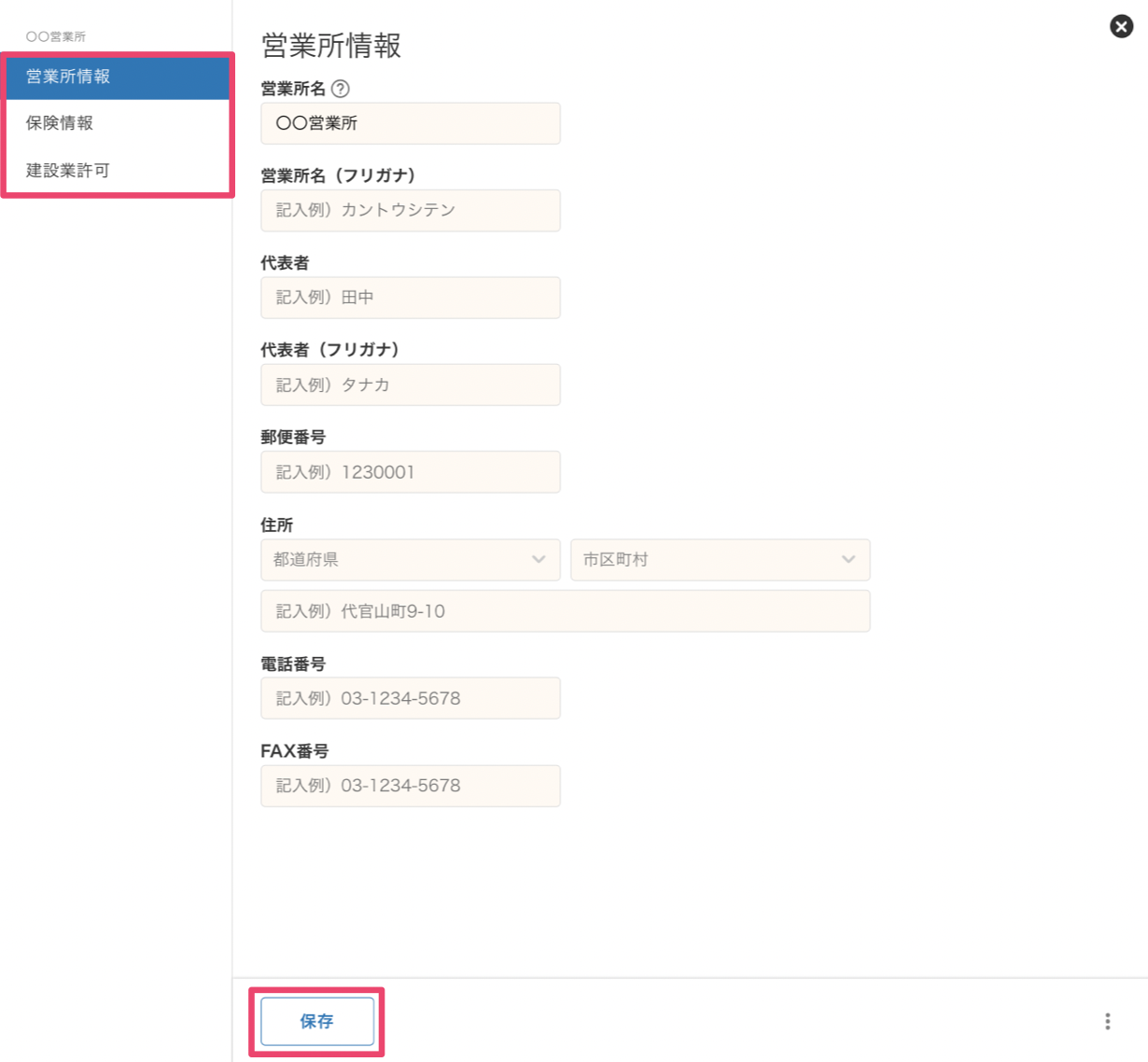Click the street address field under 住所

(565, 611)
